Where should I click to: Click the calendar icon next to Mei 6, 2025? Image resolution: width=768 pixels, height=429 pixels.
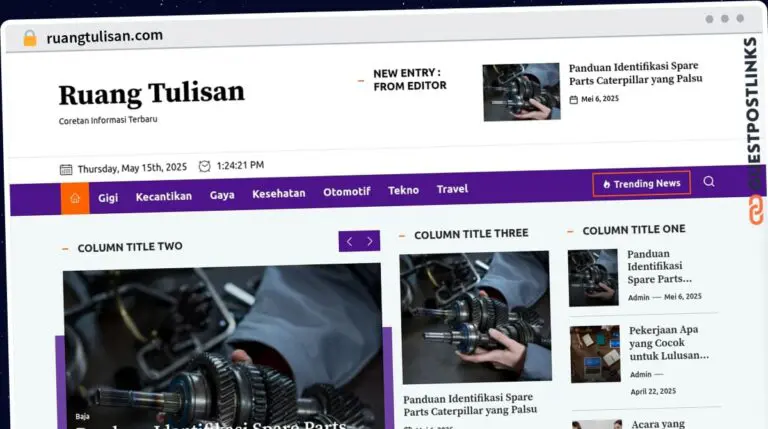(573, 99)
